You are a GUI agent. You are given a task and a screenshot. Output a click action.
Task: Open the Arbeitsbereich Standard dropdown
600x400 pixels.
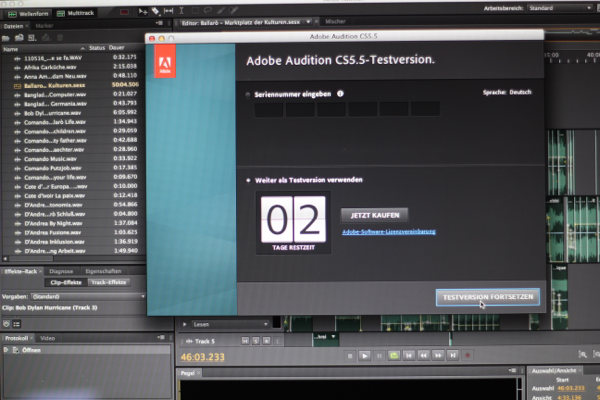(x=553, y=7)
